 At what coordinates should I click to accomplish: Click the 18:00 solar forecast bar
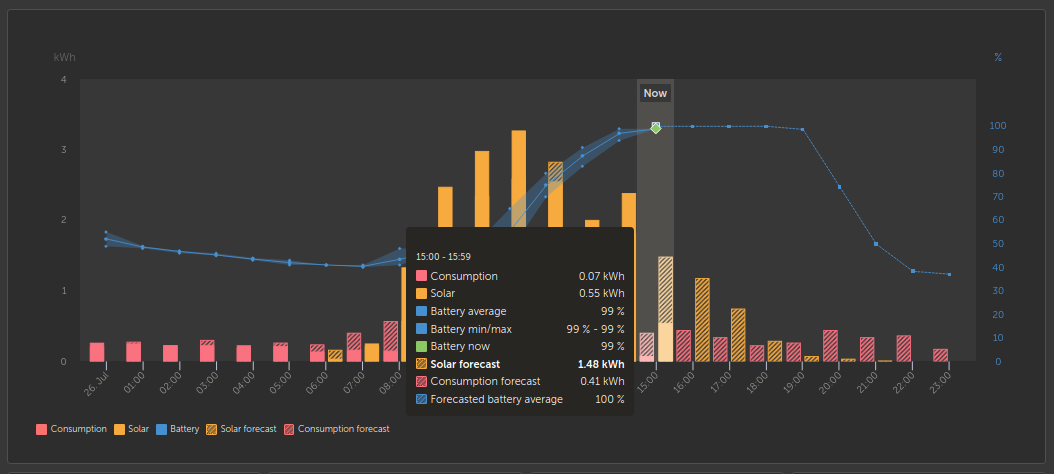tap(775, 351)
